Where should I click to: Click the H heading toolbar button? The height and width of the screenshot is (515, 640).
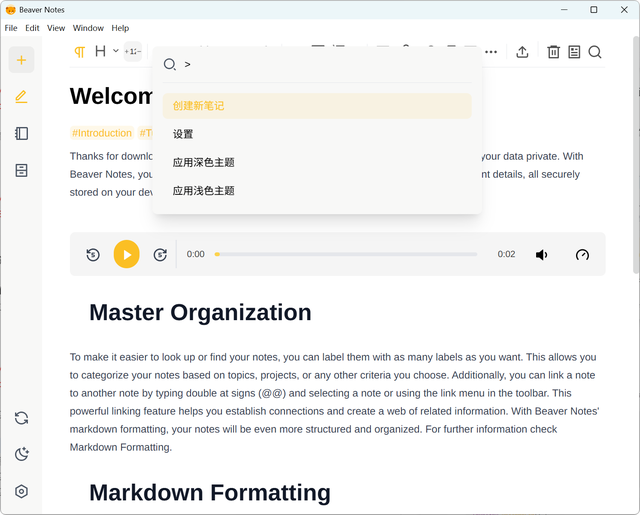100,51
